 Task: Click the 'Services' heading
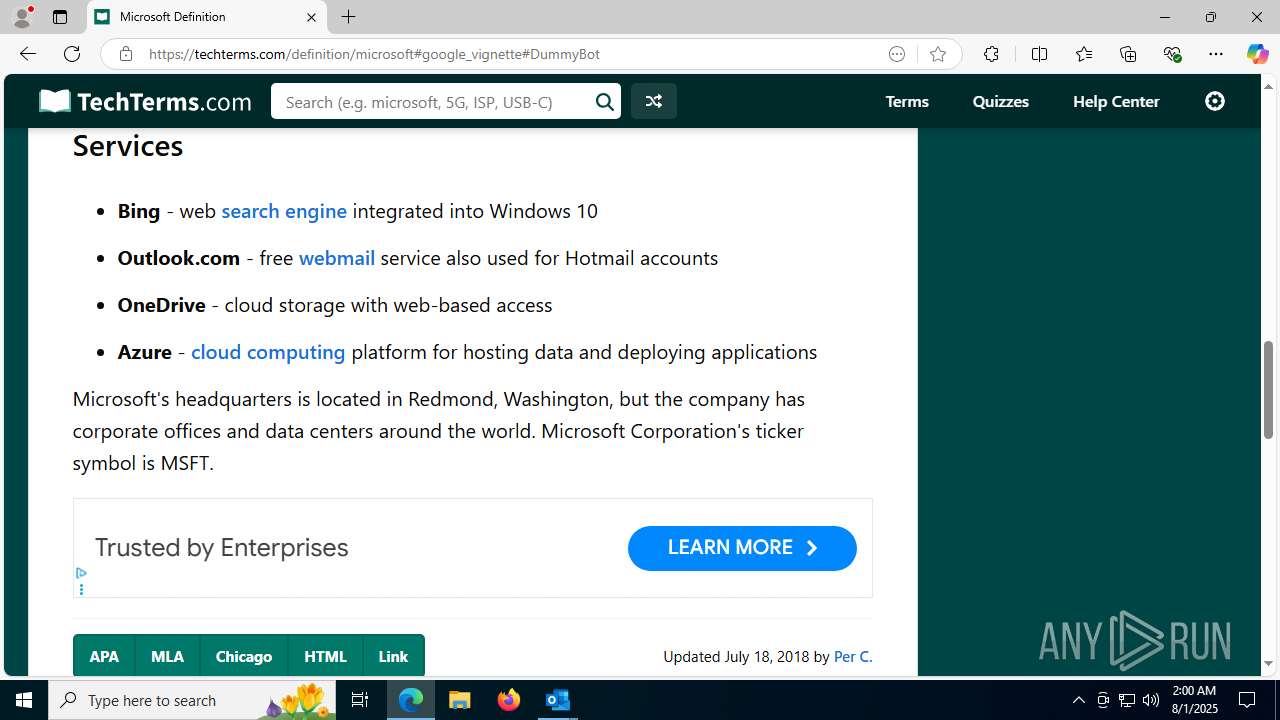click(128, 146)
